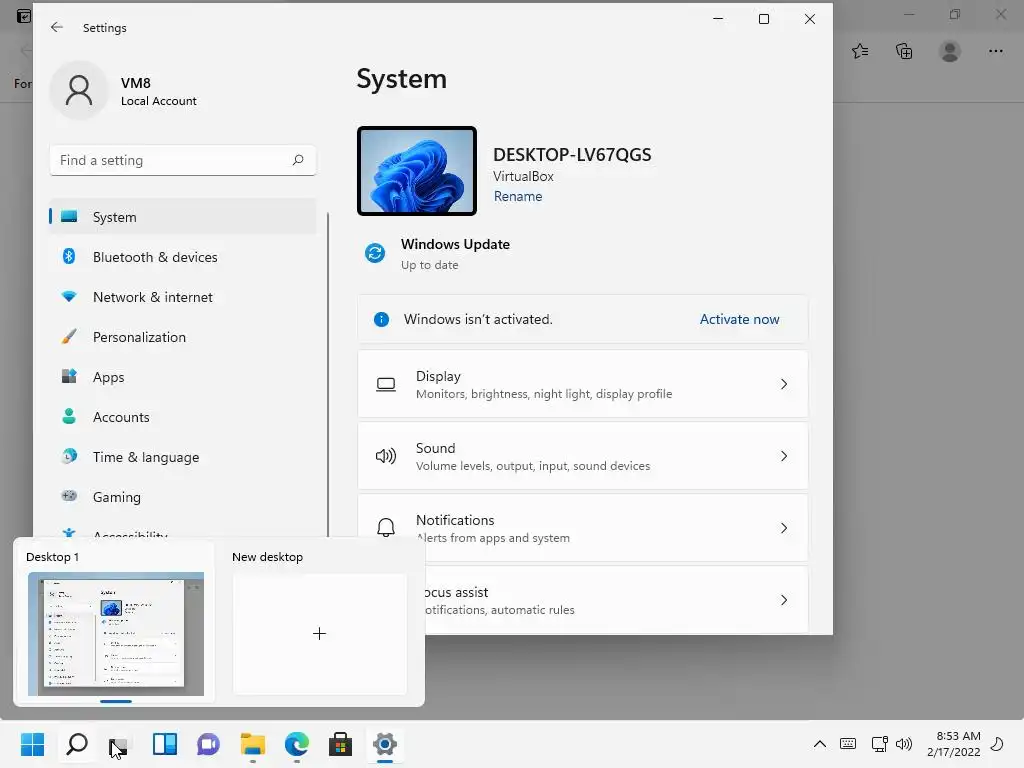This screenshot has height=768, width=1024.
Task: Click Edge window Collections icon
Action: 904,51
